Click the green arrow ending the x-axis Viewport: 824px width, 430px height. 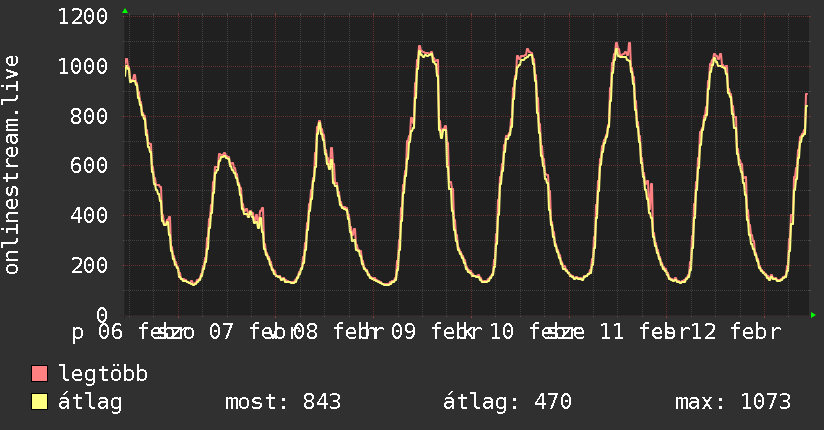point(814,315)
